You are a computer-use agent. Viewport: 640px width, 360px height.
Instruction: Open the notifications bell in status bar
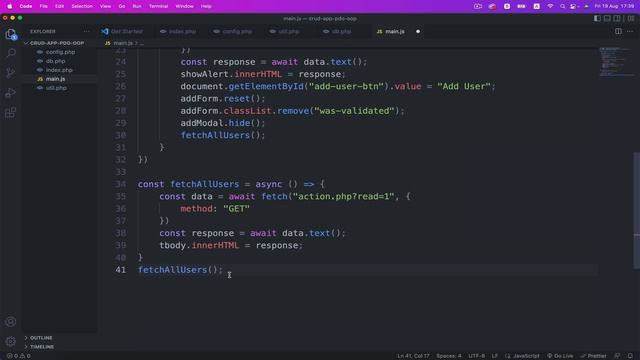pyautogui.click(x=630, y=356)
